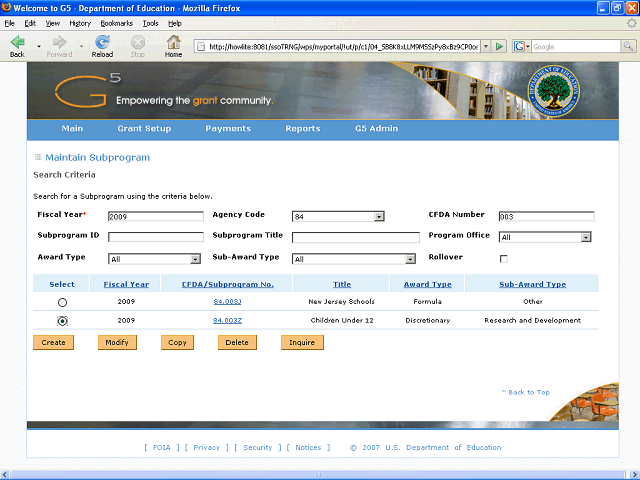The height and width of the screenshot is (480, 640).
Task: Open the Notices footer link
Action: point(308,447)
